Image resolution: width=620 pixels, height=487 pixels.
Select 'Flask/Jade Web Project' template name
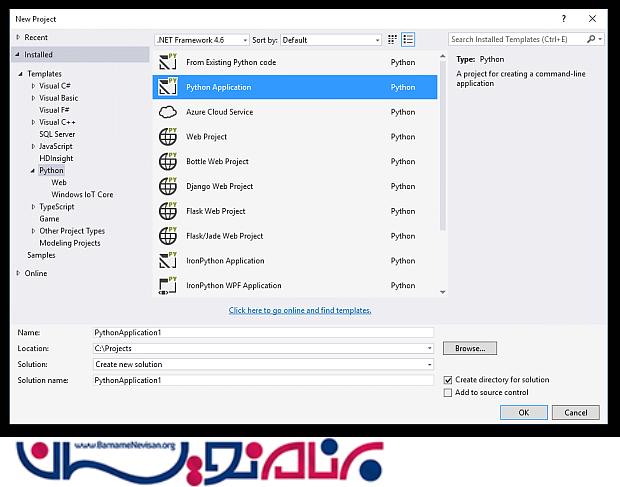(225, 236)
